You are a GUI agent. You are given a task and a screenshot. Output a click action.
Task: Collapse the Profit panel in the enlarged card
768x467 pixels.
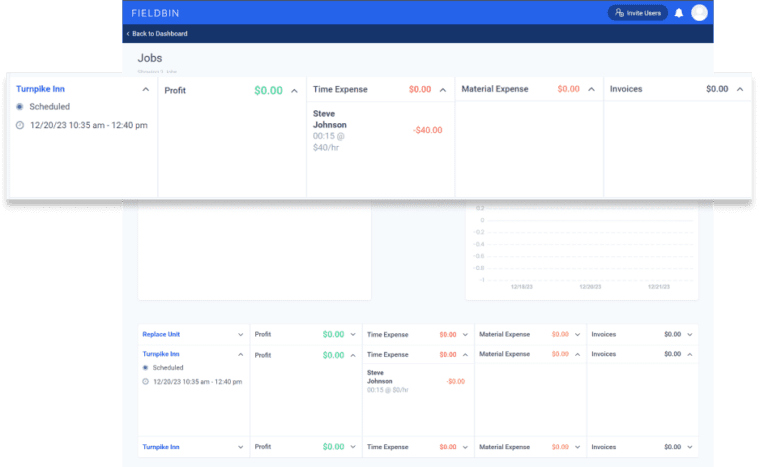tap(294, 90)
